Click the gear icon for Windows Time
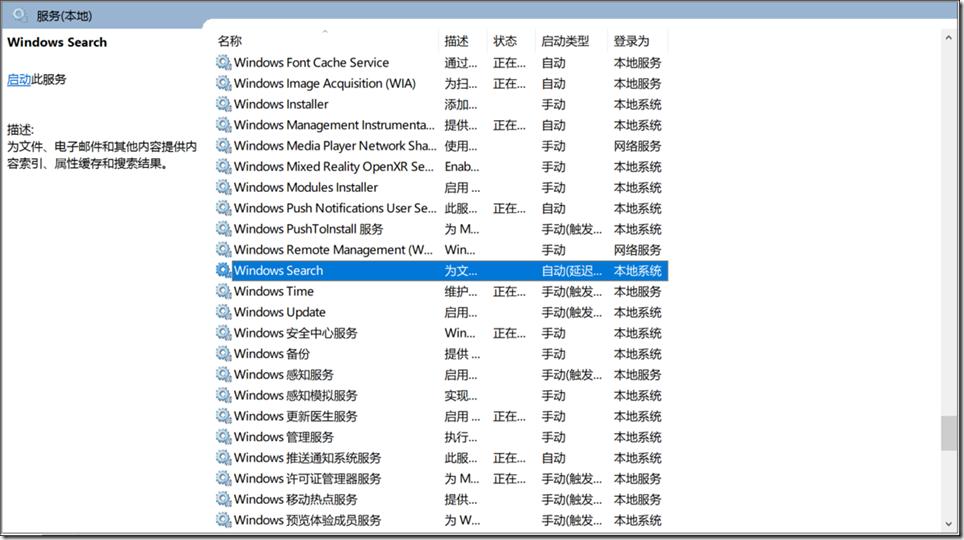Viewport: 964px width, 540px height. [223, 291]
